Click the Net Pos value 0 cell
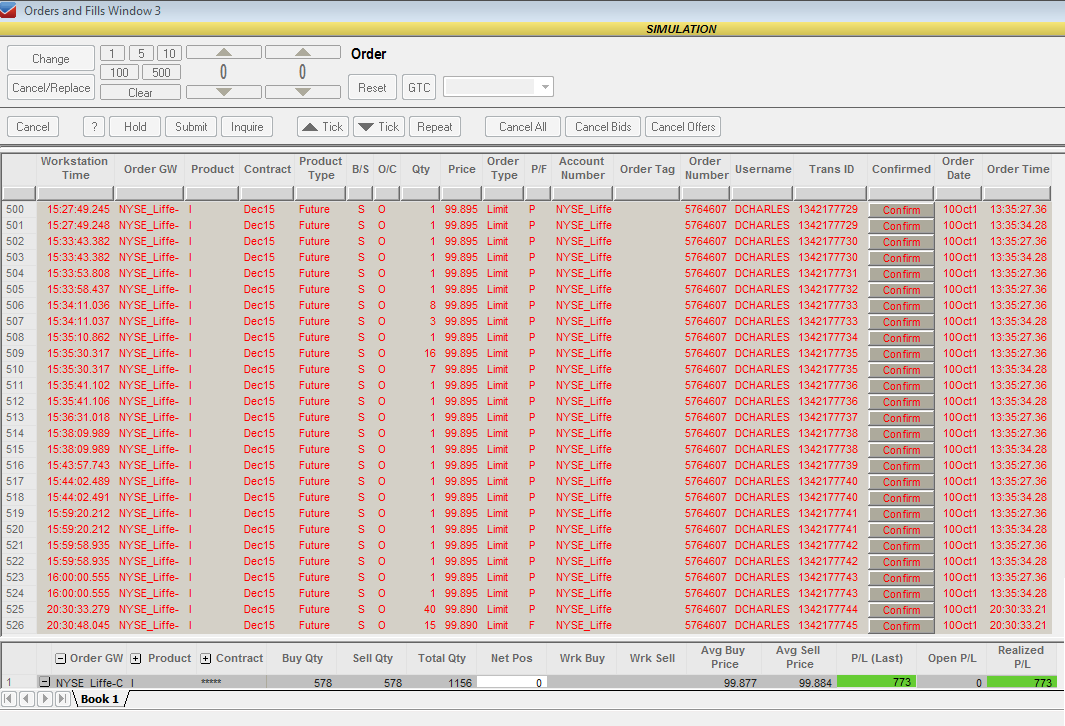 pyautogui.click(x=511, y=682)
